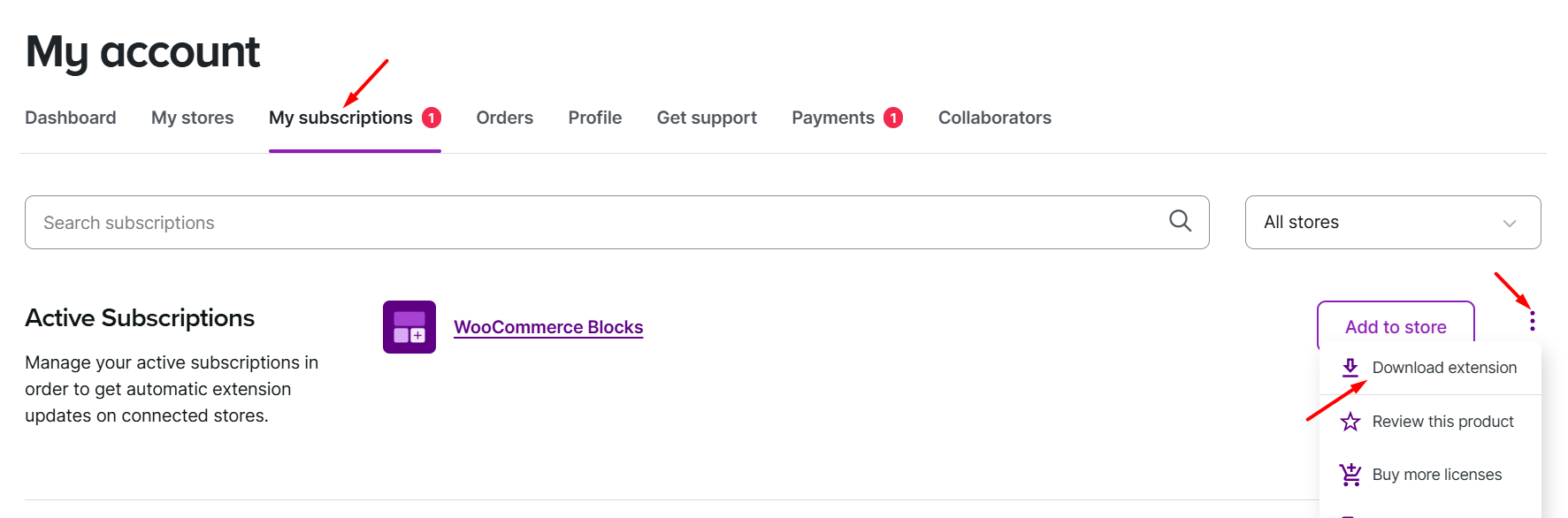Click the download arrow icon

pyautogui.click(x=1350, y=368)
